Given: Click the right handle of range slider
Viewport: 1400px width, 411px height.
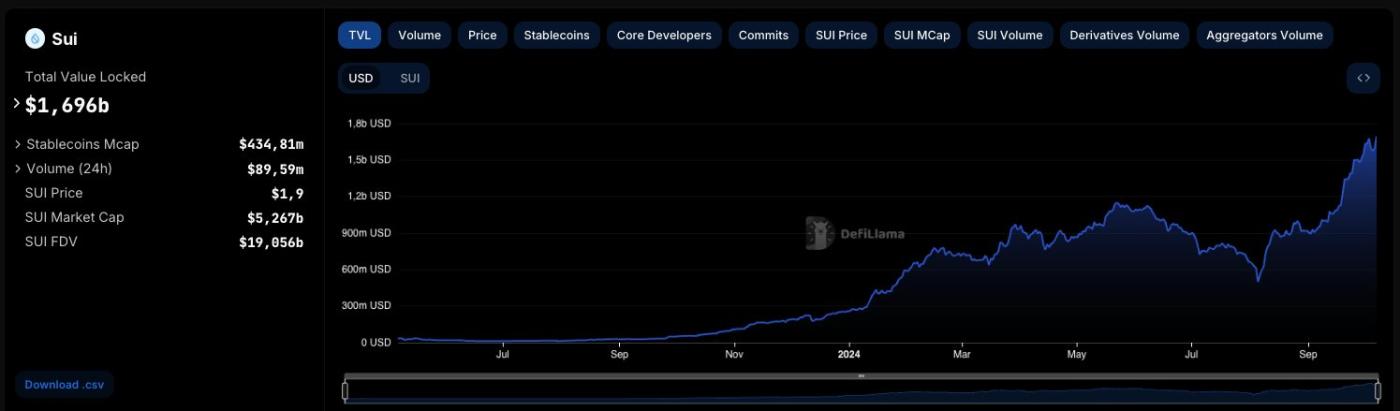Looking at the screenshot, I should point(1377,390).
